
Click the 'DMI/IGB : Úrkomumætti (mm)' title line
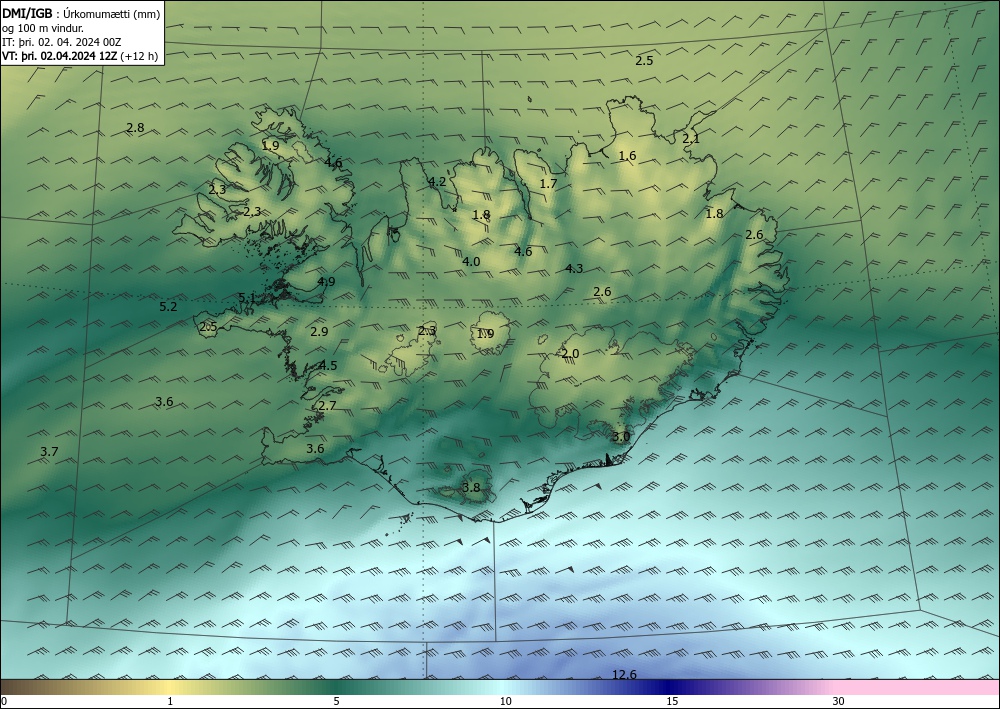click(81, 14)
